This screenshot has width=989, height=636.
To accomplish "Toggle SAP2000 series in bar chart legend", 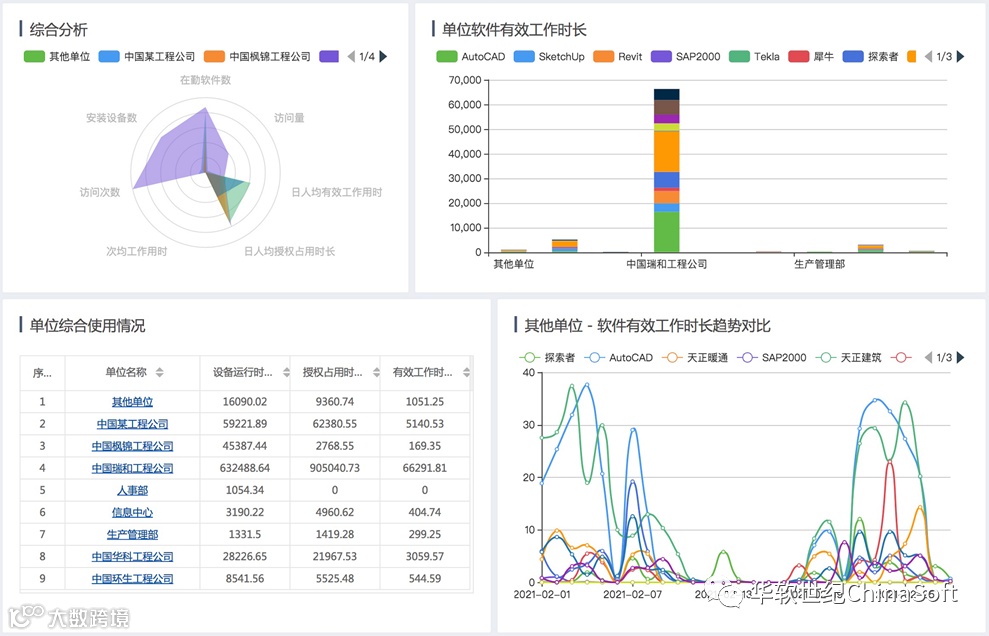I will [686, 57].
